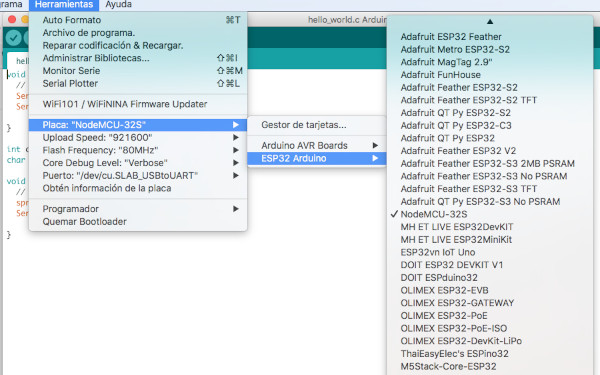Choose MH ET LIVE ESP32DevKIT
Screen dimensions: 600x375
pos(490,227)
